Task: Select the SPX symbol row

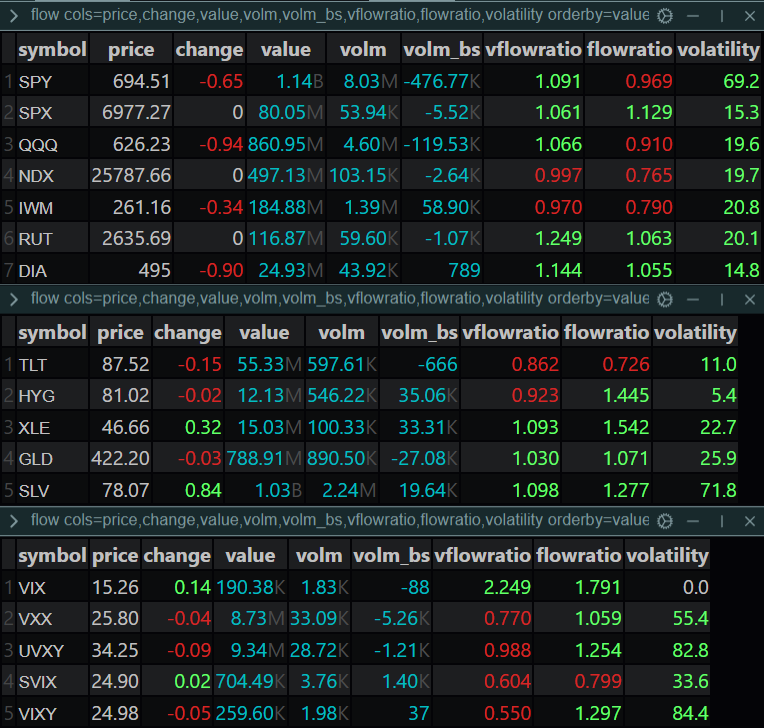Action: (382, 113)
